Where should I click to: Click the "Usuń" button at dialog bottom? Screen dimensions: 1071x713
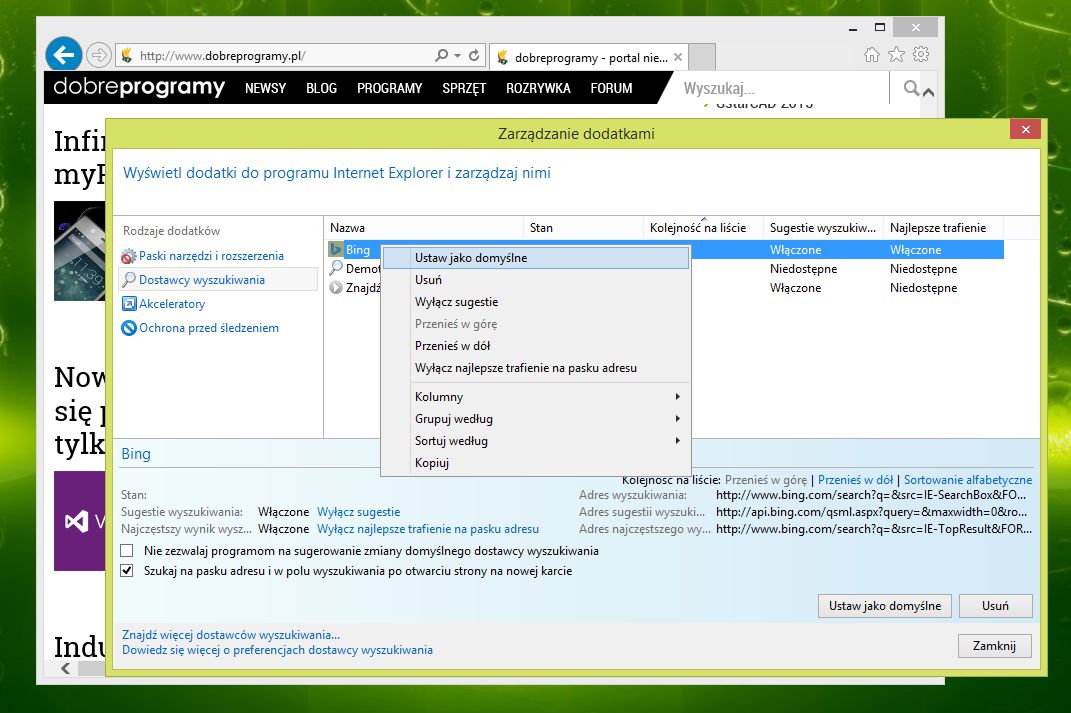click(x=995, y=606)
